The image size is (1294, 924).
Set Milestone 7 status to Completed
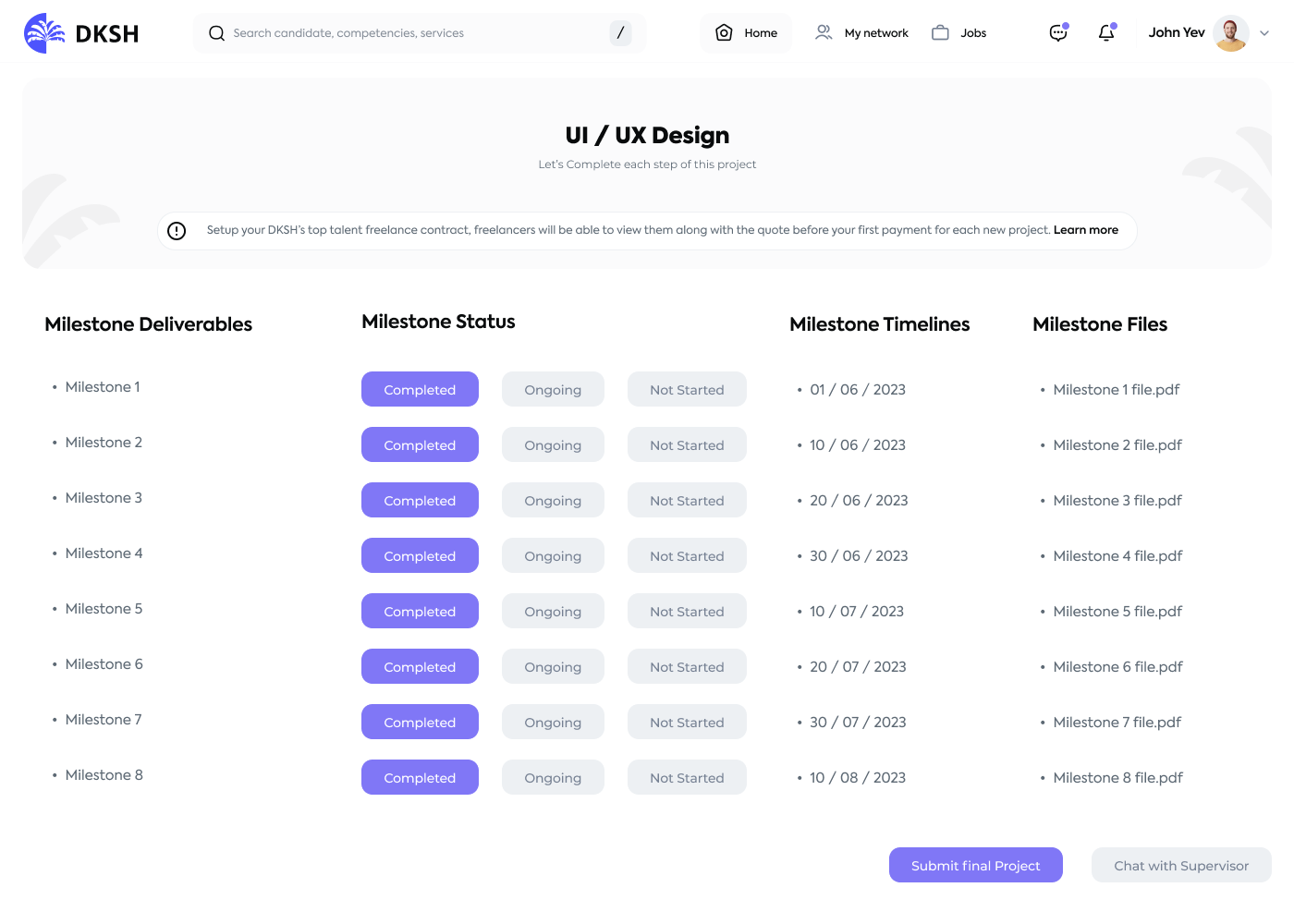click(420, 722)
